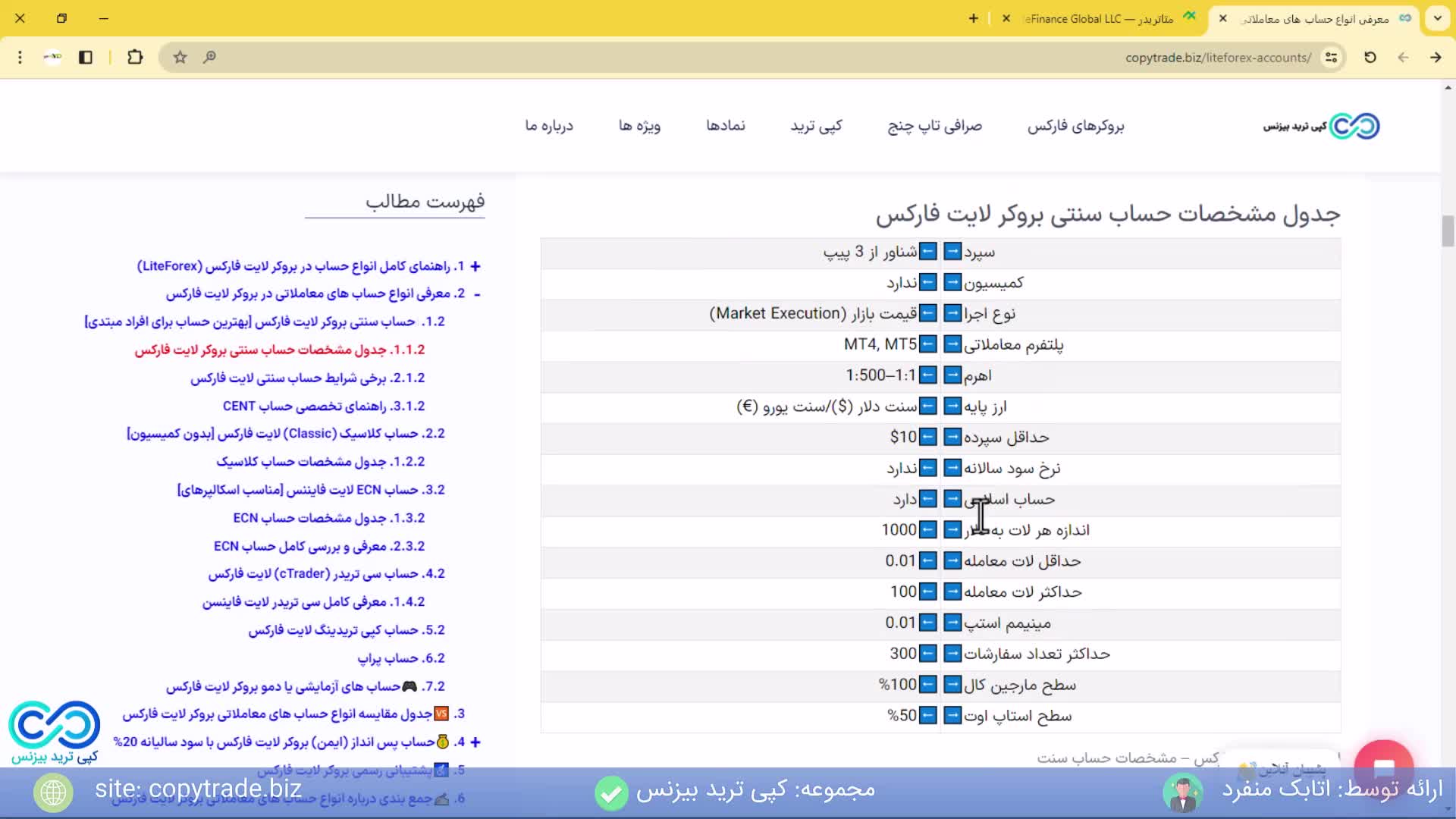Open the browser side panel icon
Image resolution: width=1456 pixels, height=819 pixels.
click(86, 57)
